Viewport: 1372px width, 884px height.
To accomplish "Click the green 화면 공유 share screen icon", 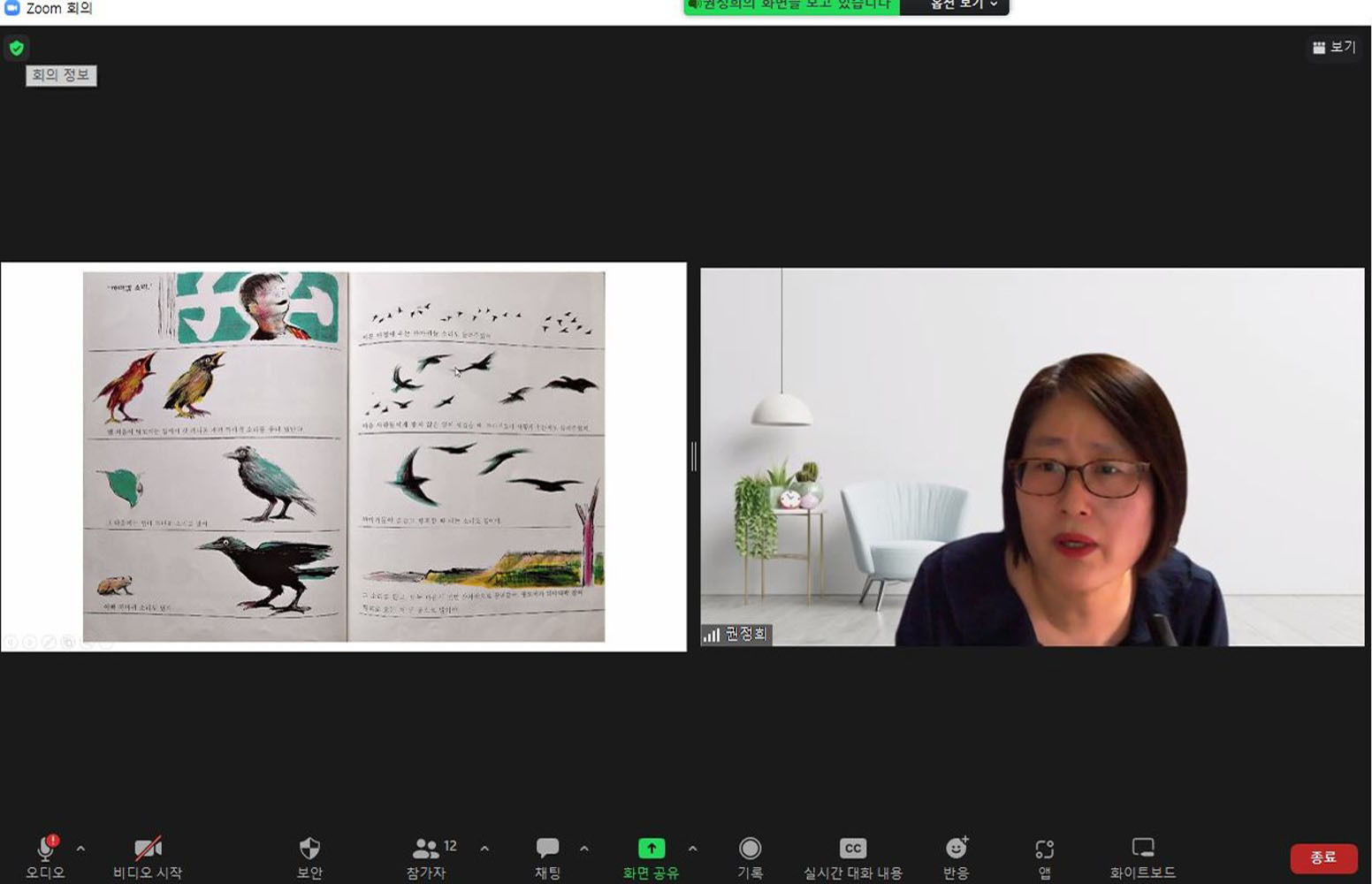I will coord(652,848).
